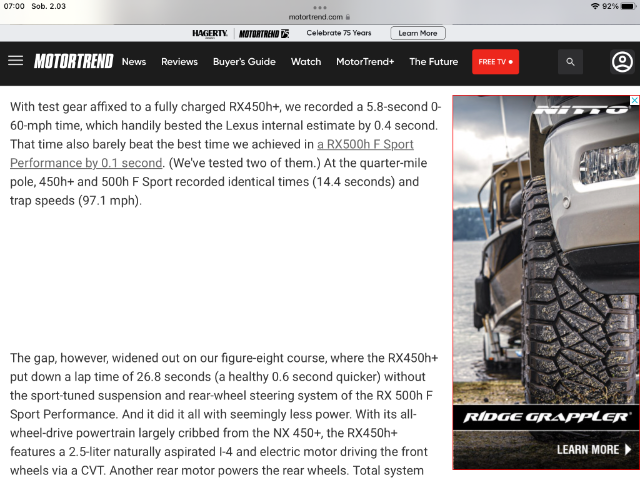
Task: Tap the 07:00 clock in status bar
Action: tap(14, 6)
